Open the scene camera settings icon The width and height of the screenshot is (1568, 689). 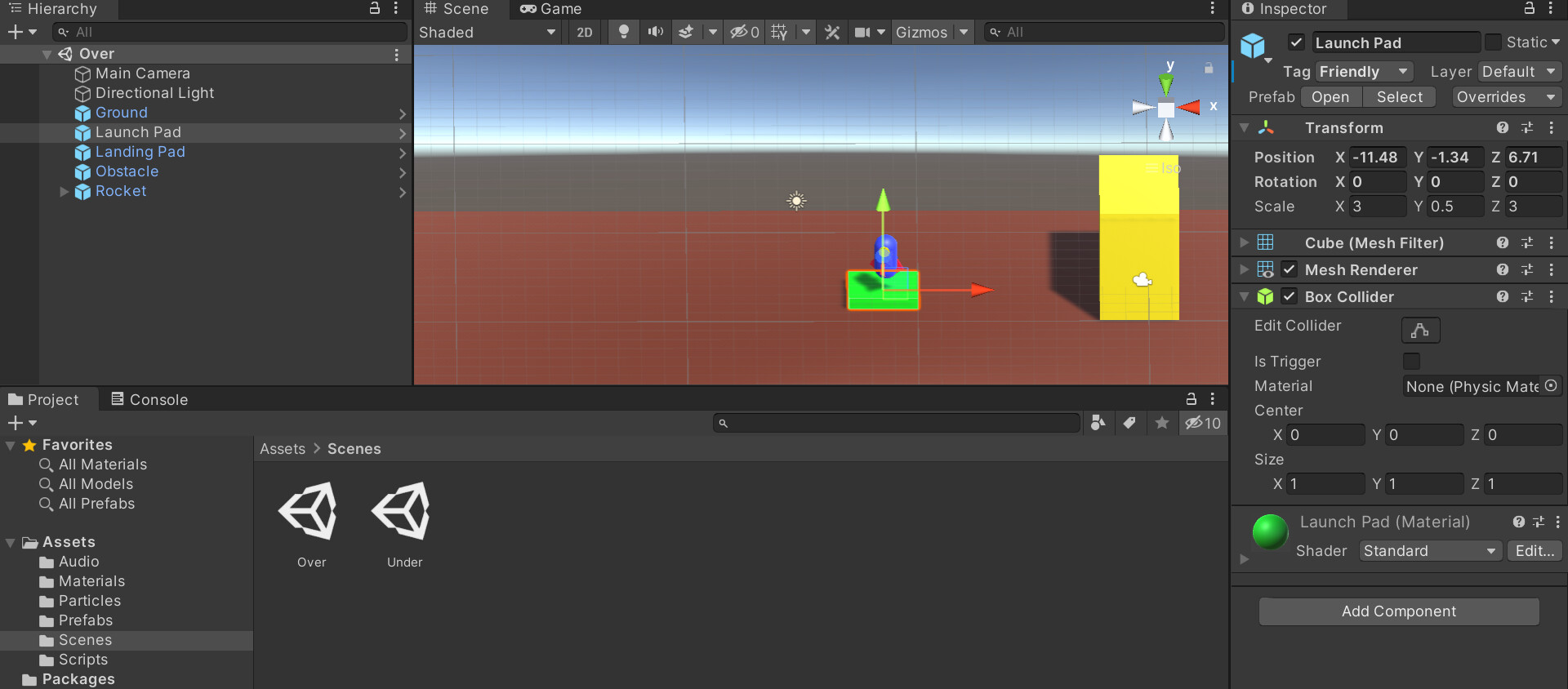click(862, 32)
